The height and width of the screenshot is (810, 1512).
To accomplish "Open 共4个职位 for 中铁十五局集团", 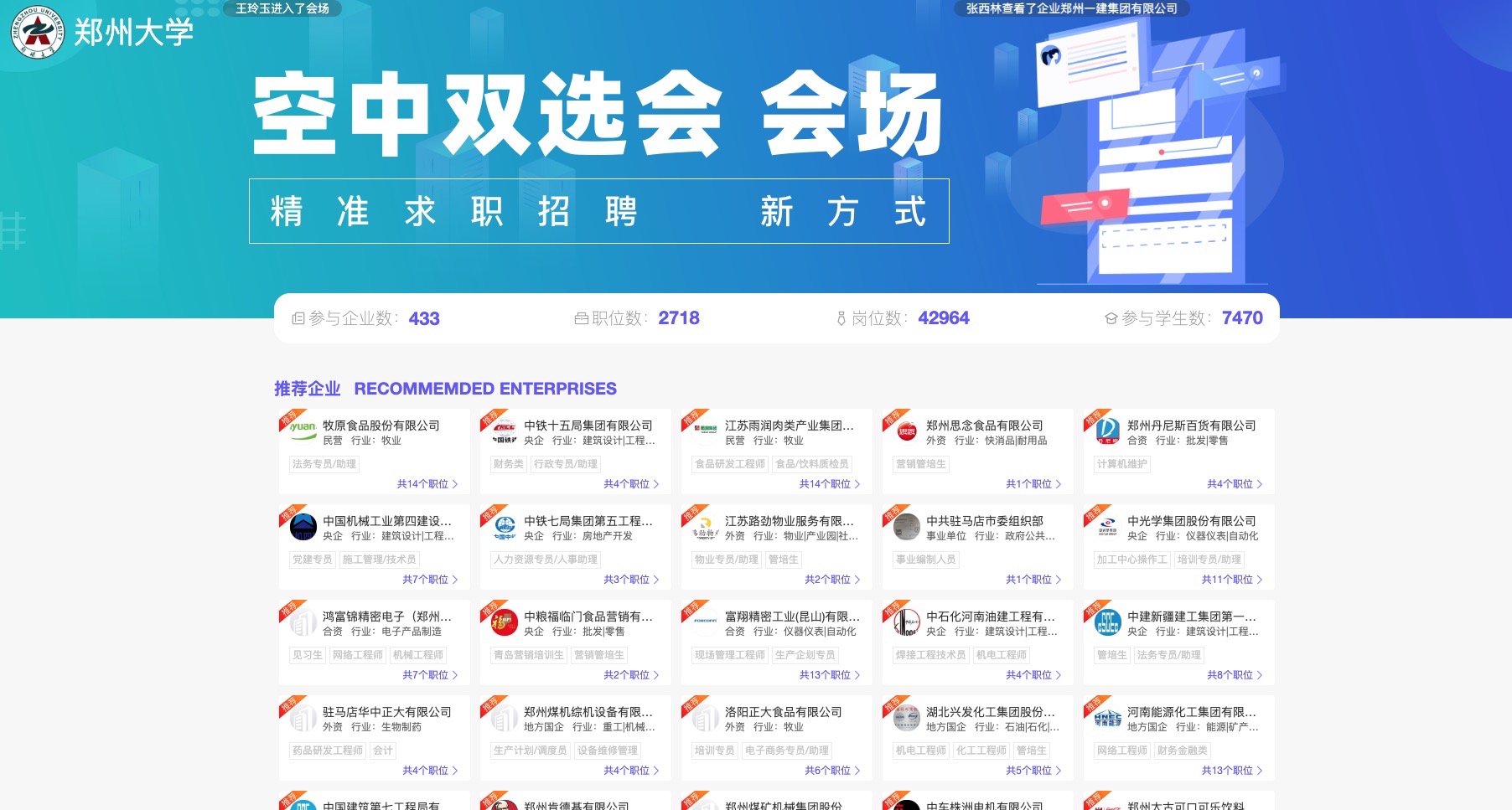I will tap(631, 484).
